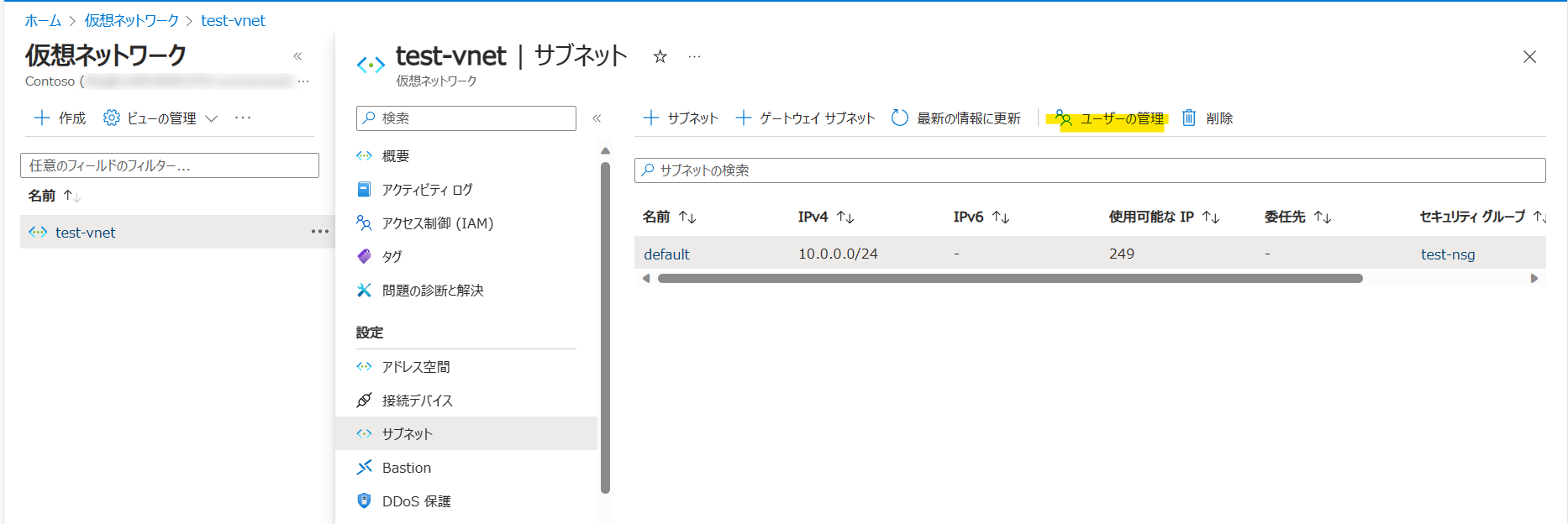The image size is (1568, 524).
Task: Click the plug icon for 接続デバイス
Action: [x=364, y=400]
